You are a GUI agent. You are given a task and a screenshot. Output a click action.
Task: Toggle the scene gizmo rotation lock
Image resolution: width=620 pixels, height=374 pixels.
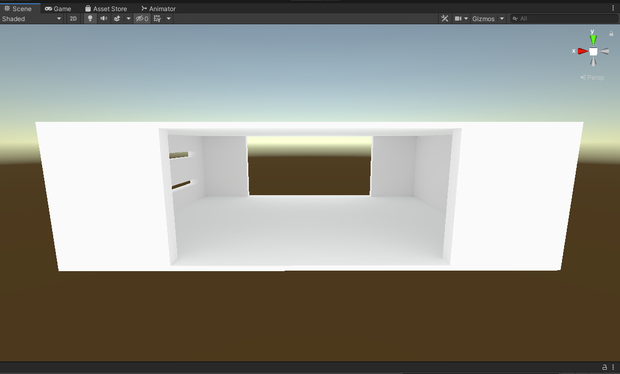point(611,34)
